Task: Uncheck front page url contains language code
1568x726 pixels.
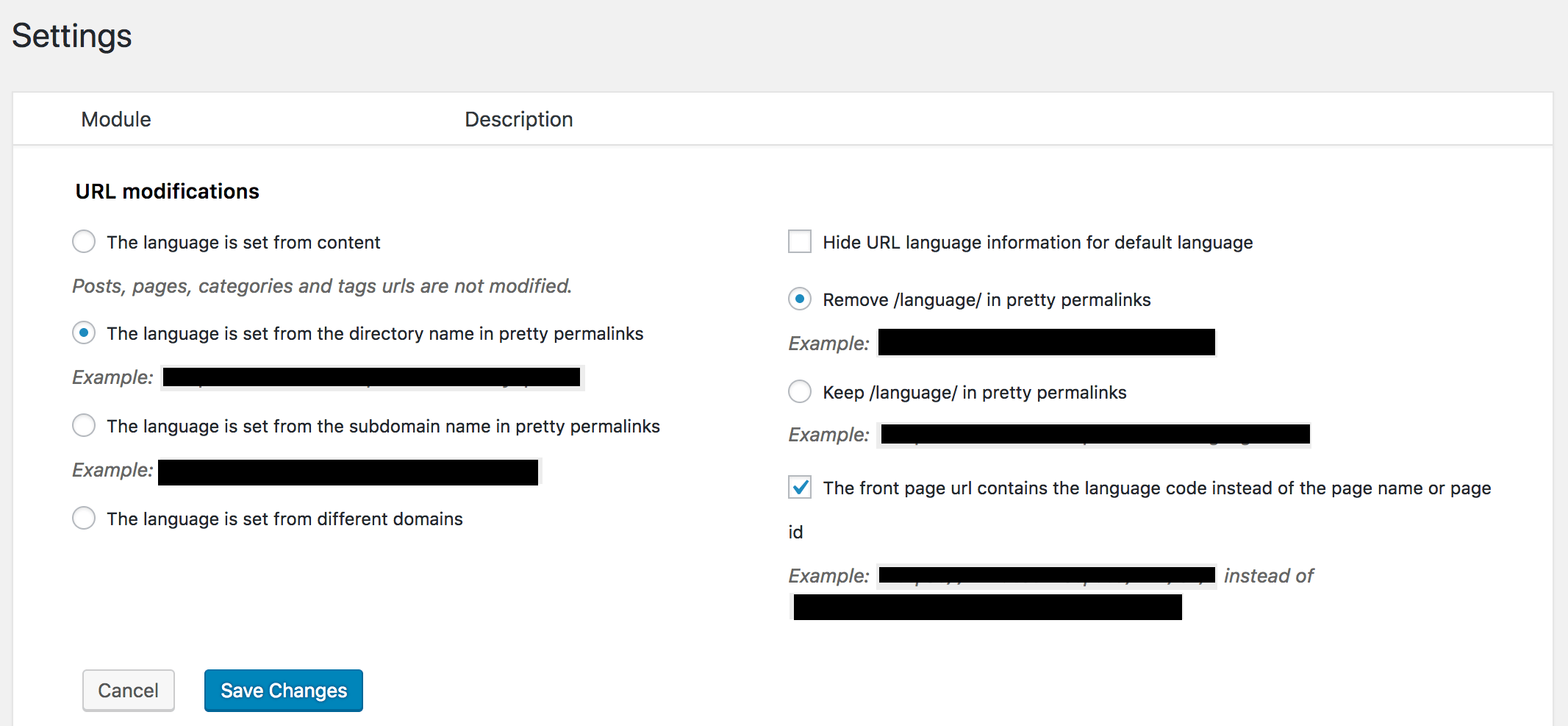Action: 800,487
